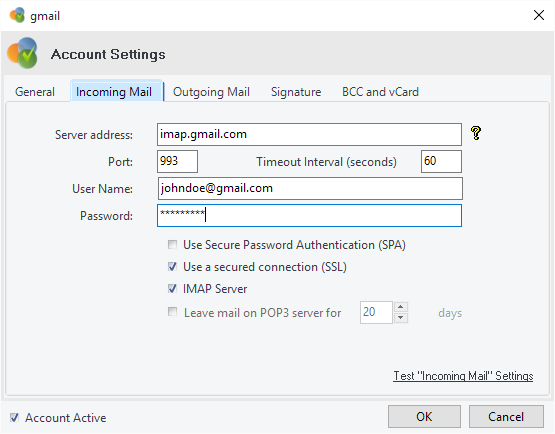Click Test "Incoming Mail" Settings link

click(463, 376)
